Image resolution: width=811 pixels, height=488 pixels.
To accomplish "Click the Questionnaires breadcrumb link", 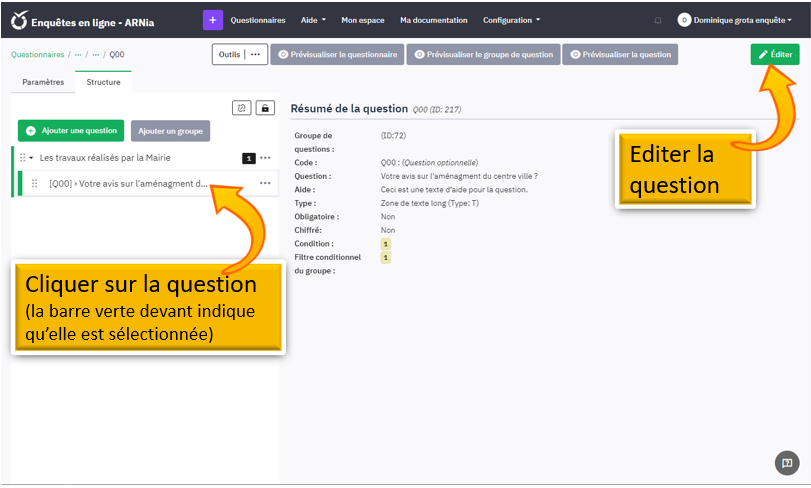I will point(38,54).
